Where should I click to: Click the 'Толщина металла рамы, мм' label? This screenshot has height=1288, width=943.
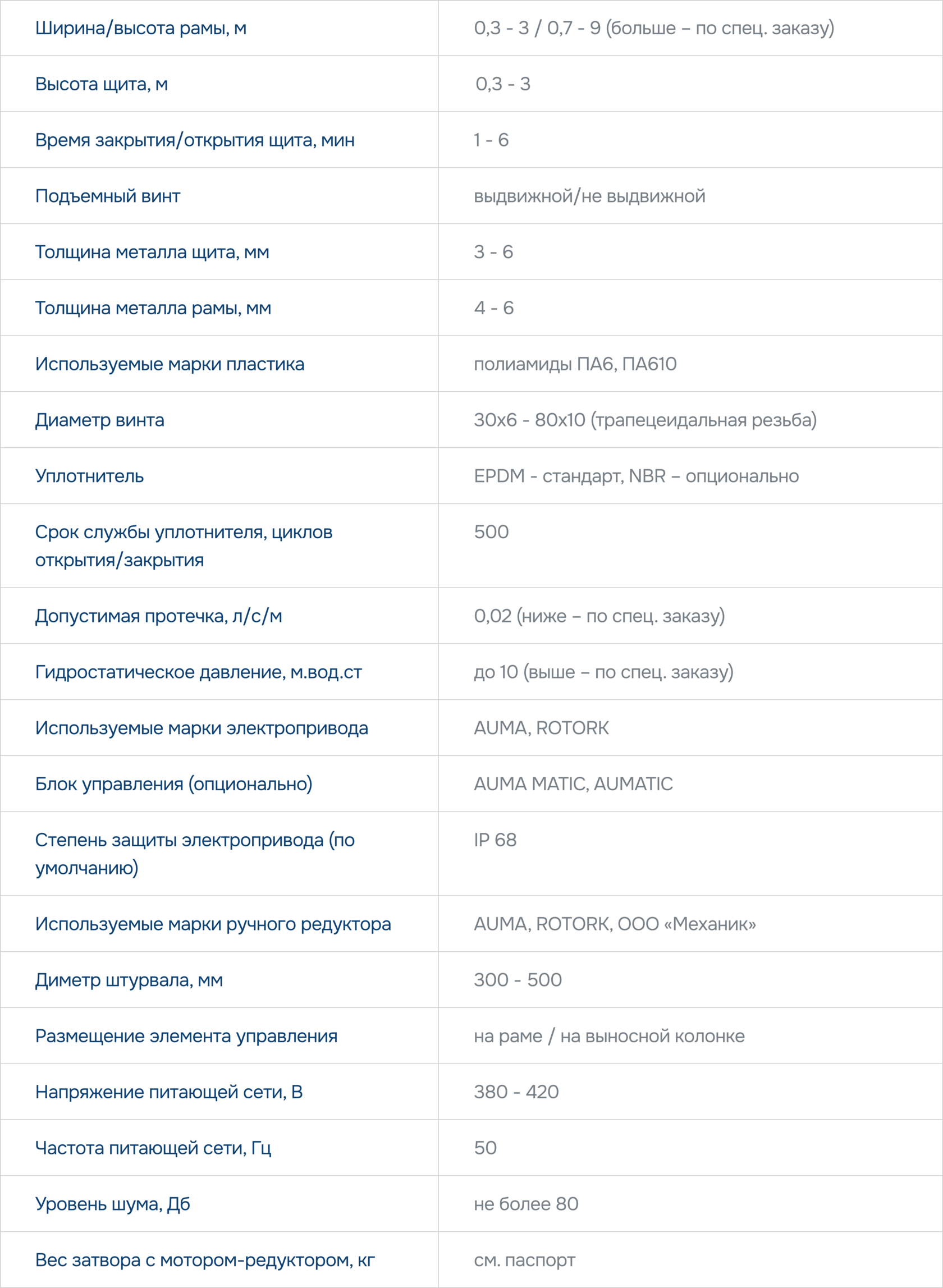pos(153,308)
